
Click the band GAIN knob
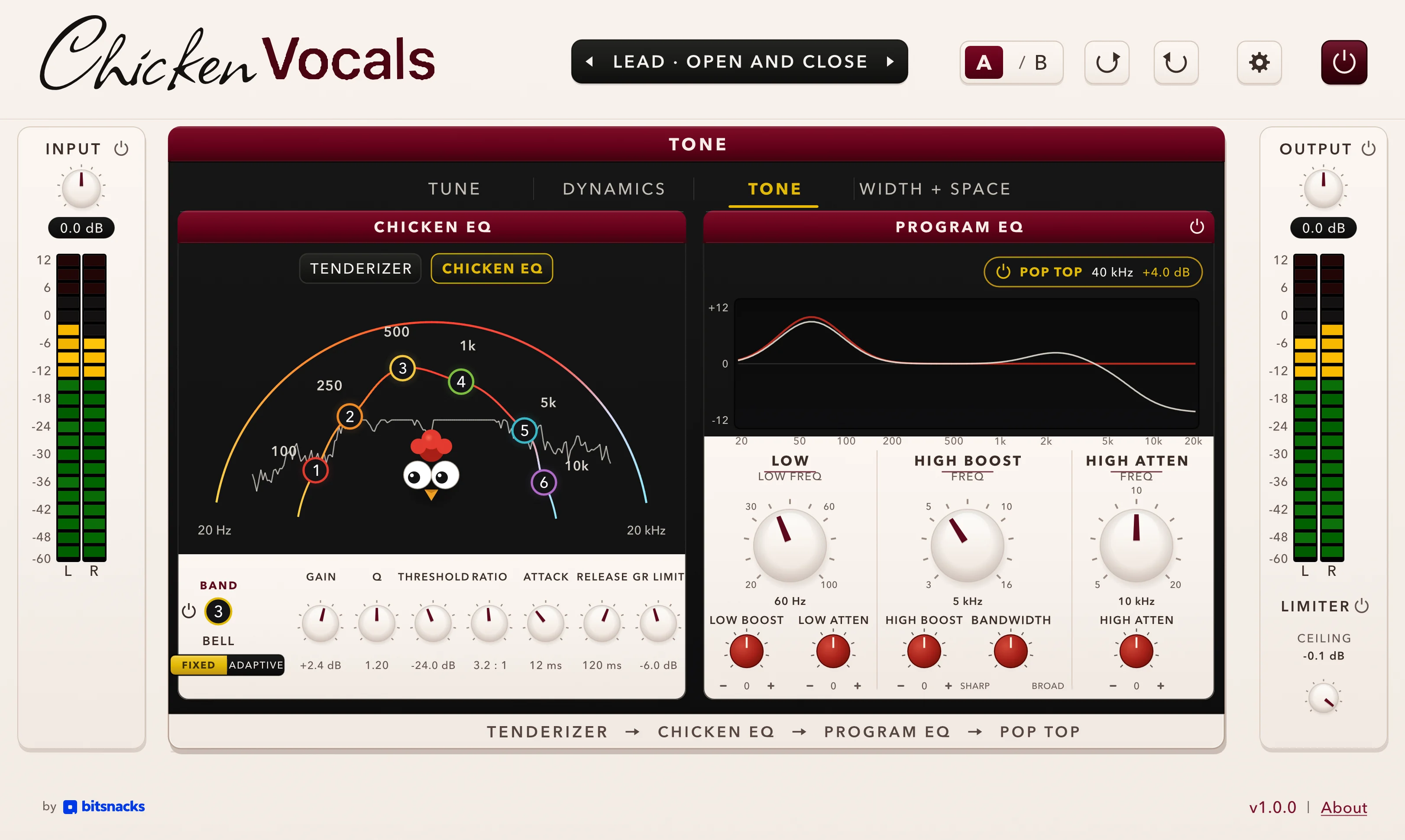click(320, 623)
